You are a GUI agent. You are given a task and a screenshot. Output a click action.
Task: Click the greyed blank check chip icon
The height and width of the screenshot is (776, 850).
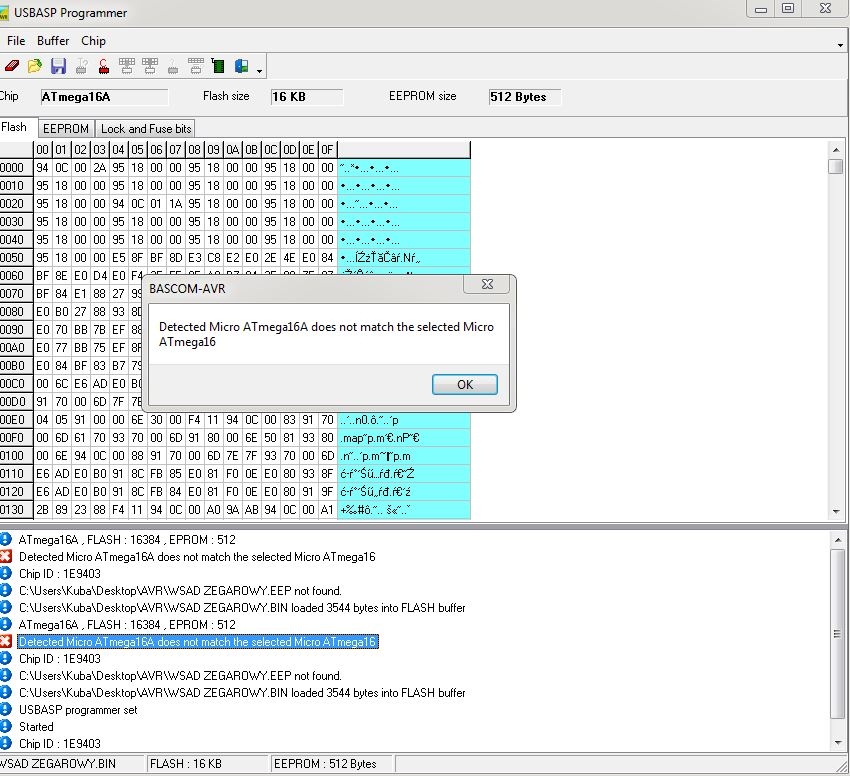click(x=173, y=67)
